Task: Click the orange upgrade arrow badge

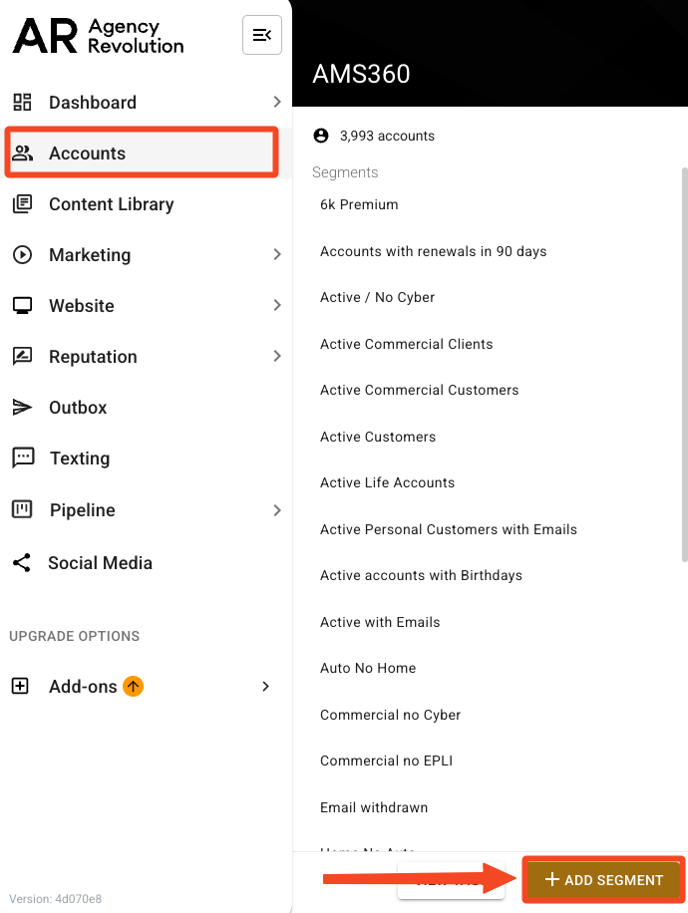Action: coord(133,686)
